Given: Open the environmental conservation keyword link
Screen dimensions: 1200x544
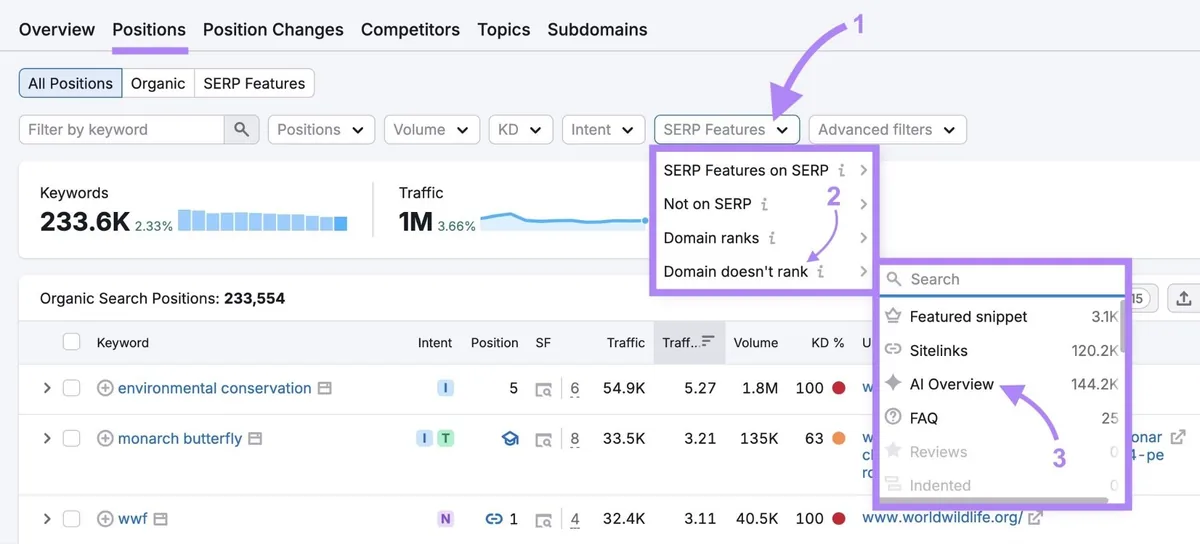Looking at the screenshot, I should [x=215, y=388].
